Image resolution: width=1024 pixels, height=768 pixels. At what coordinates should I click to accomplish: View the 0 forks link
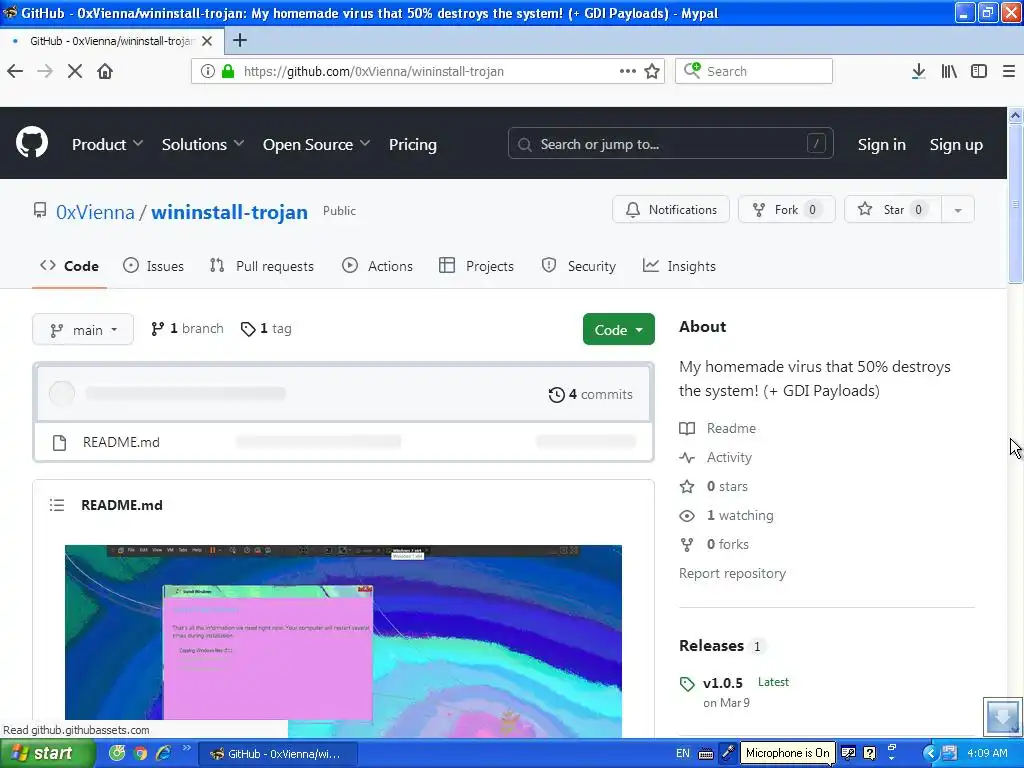[728, 544]
